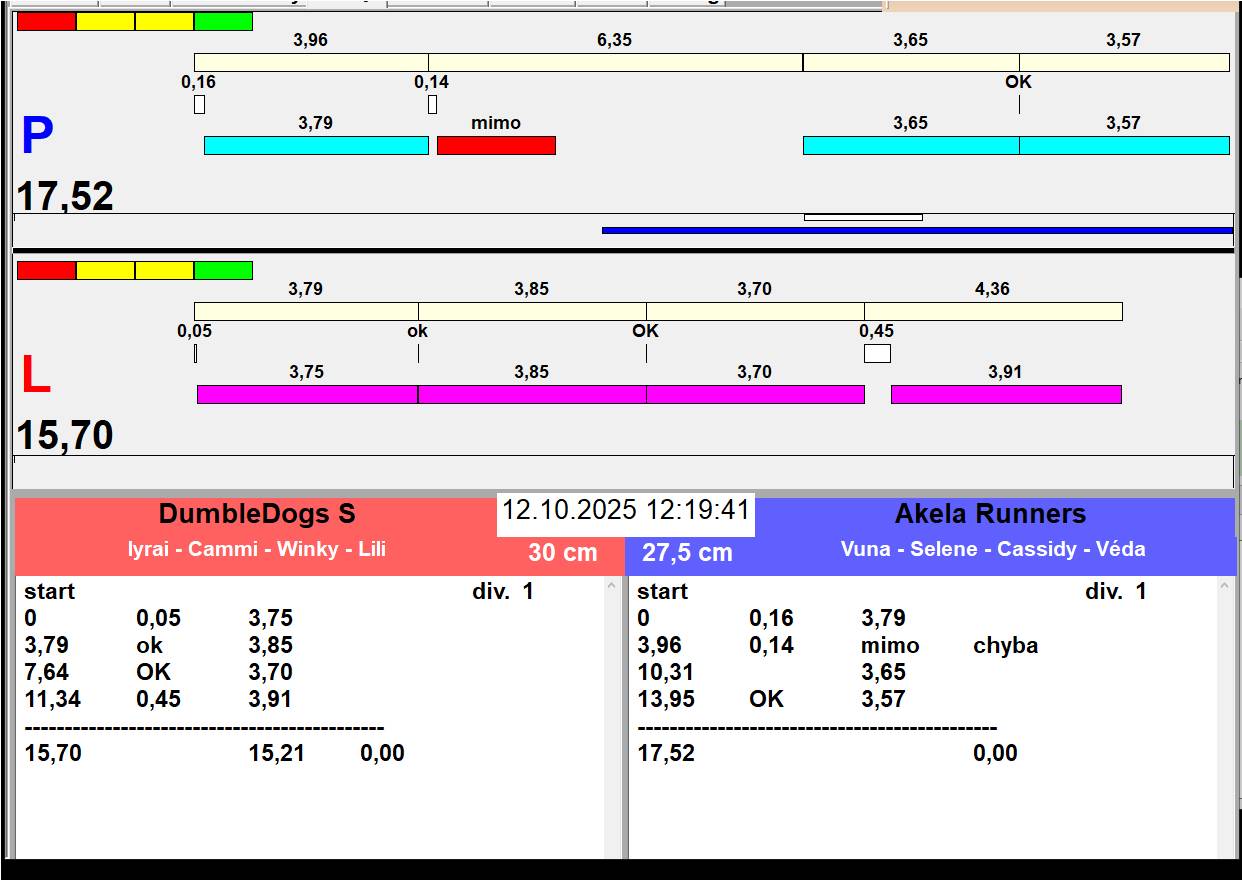Viewport: 1242px width, 880px height.
Task: Click the roster 'Iyrai - Cammi - Winky - Lili'
Action: click(x=257, y=549)
